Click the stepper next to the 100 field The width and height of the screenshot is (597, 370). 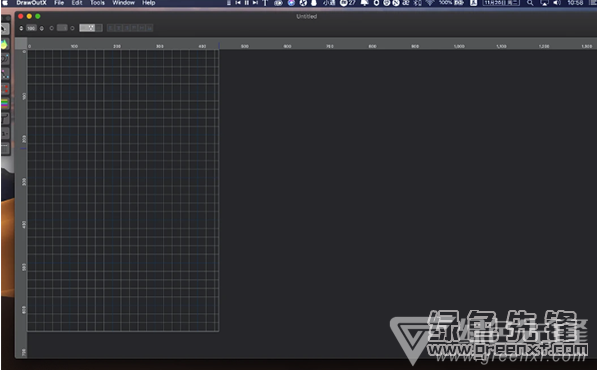21,28
